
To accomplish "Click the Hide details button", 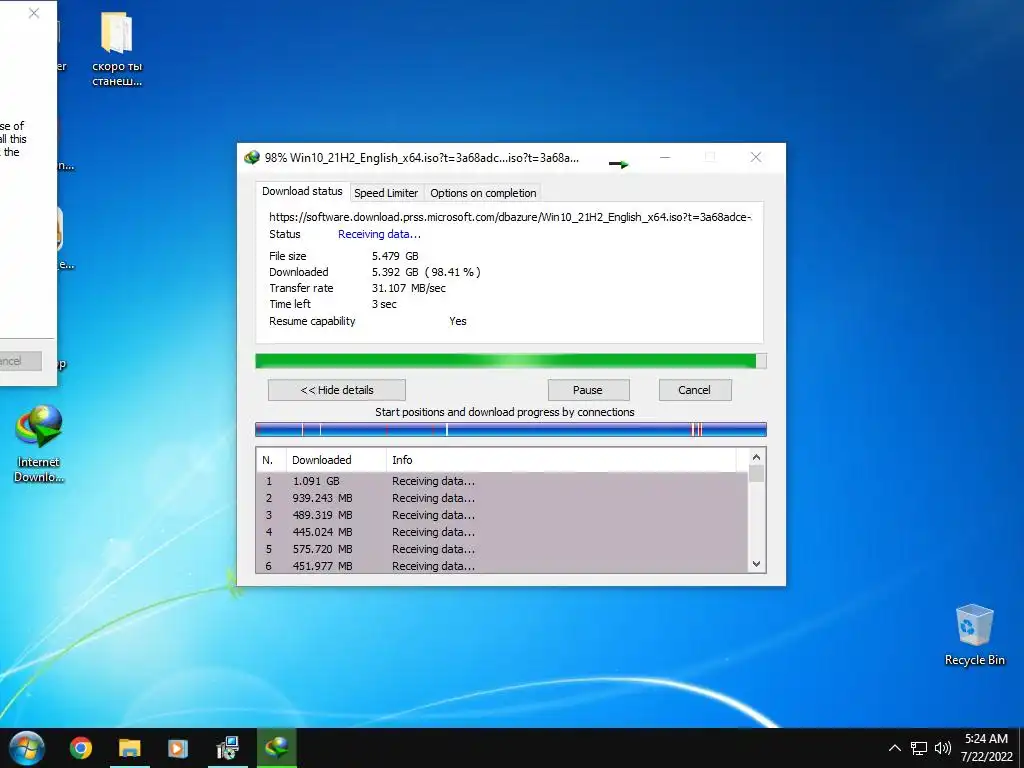I will 337,390.
